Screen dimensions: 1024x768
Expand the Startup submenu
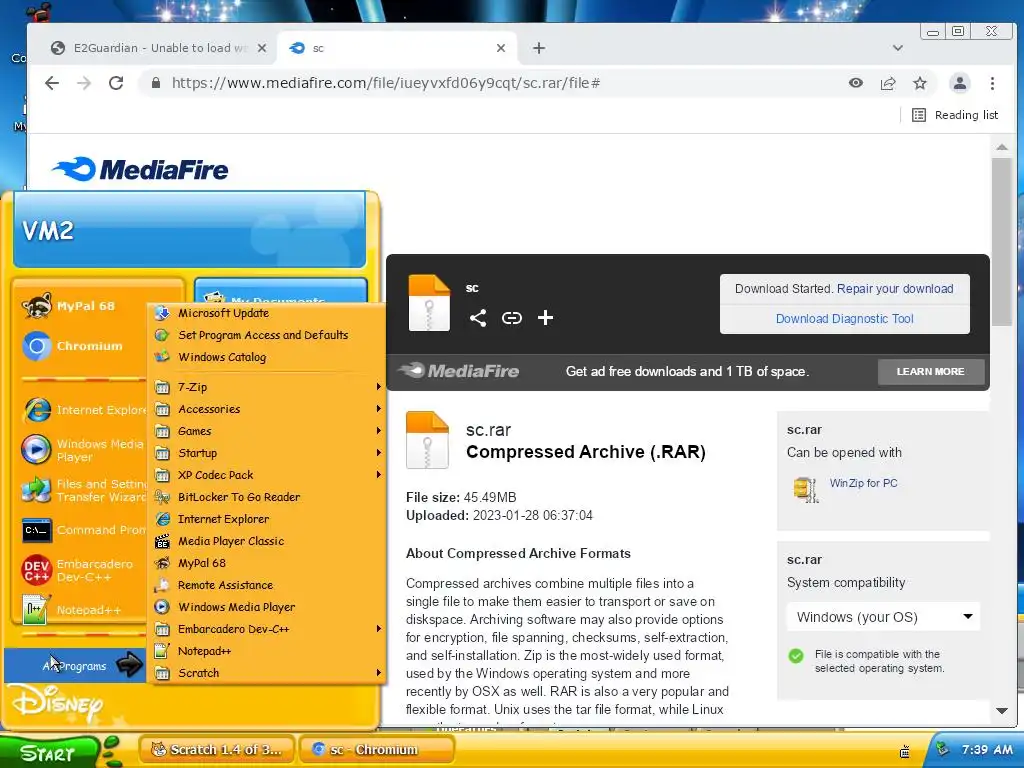pyautogui.click(x=268, y=453)
